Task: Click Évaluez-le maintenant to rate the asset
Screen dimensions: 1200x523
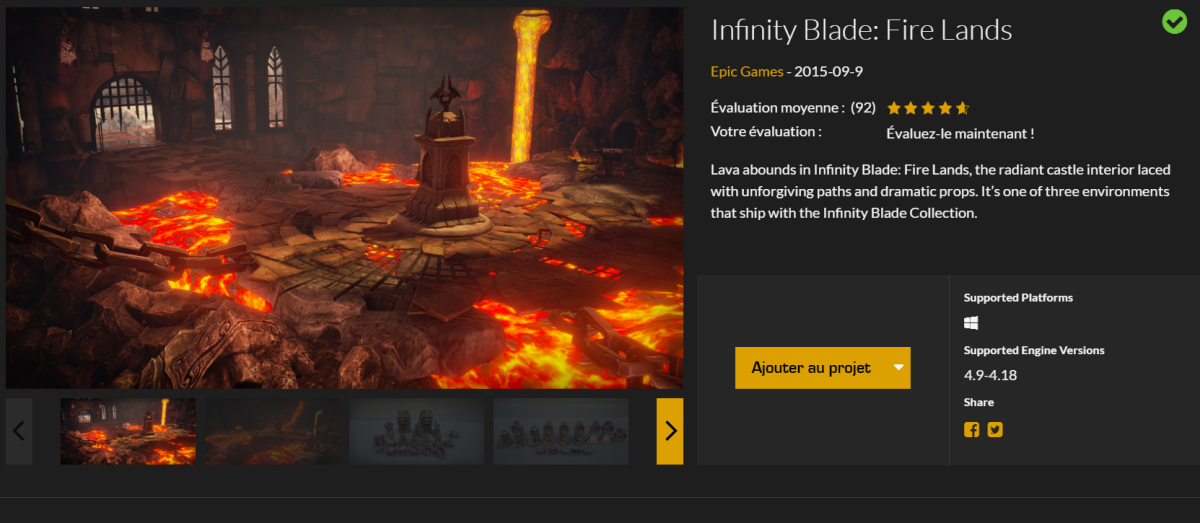Action: (x=960, y=133)
